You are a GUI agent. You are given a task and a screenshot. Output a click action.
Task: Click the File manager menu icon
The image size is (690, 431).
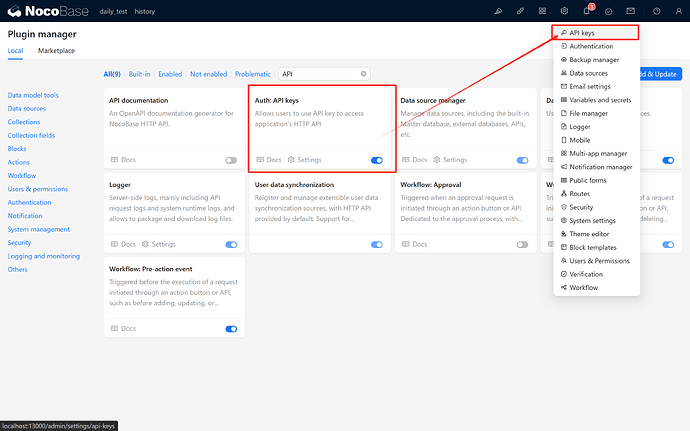[564, 113]
